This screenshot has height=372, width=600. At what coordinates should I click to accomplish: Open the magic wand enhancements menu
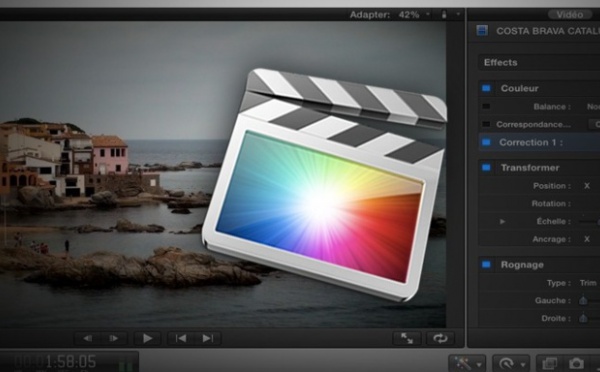[468, 363]
